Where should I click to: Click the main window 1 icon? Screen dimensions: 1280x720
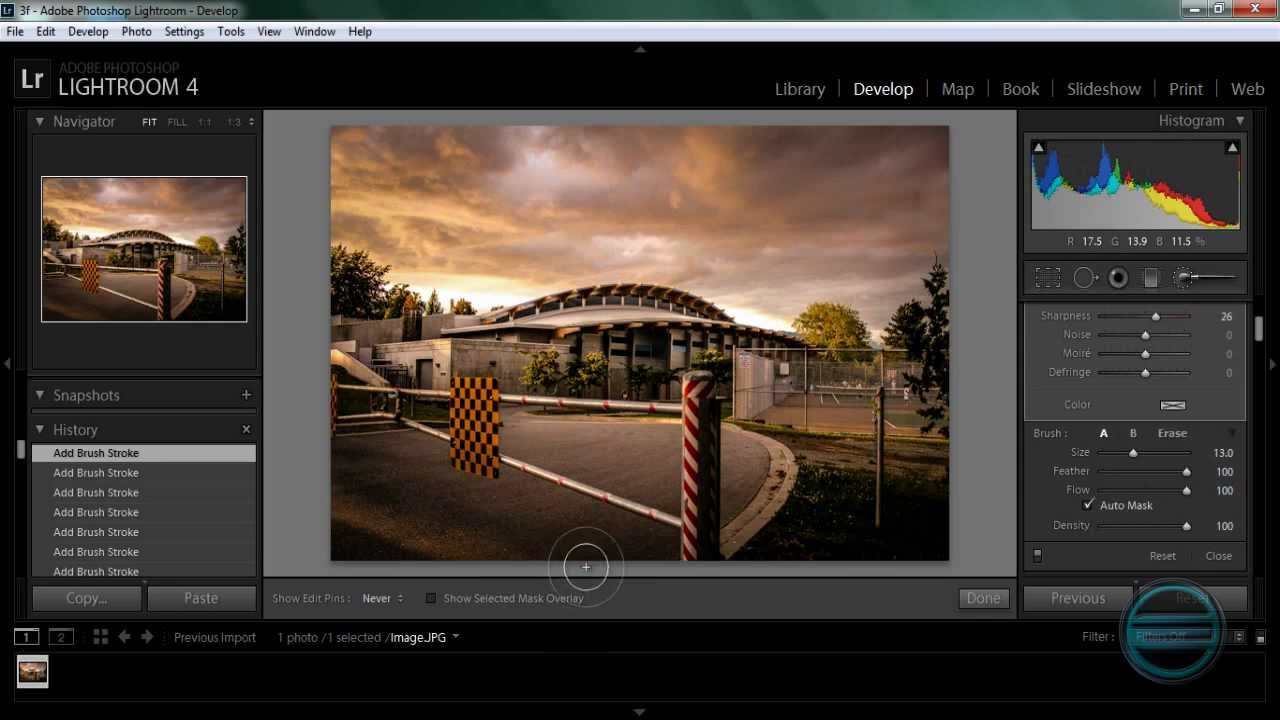click(26, 637)
